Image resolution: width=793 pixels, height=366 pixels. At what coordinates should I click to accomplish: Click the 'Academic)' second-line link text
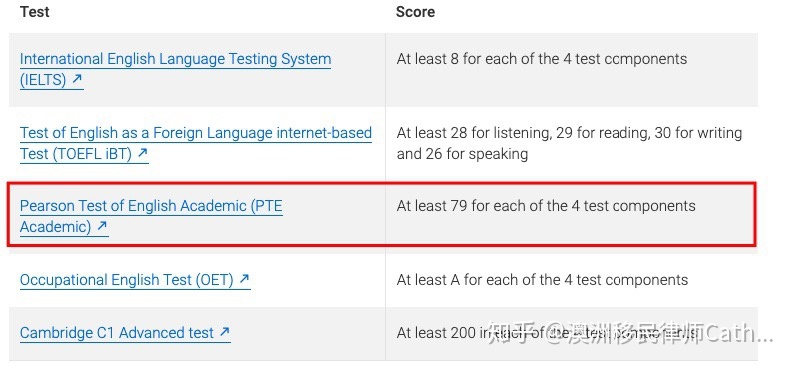56,226
